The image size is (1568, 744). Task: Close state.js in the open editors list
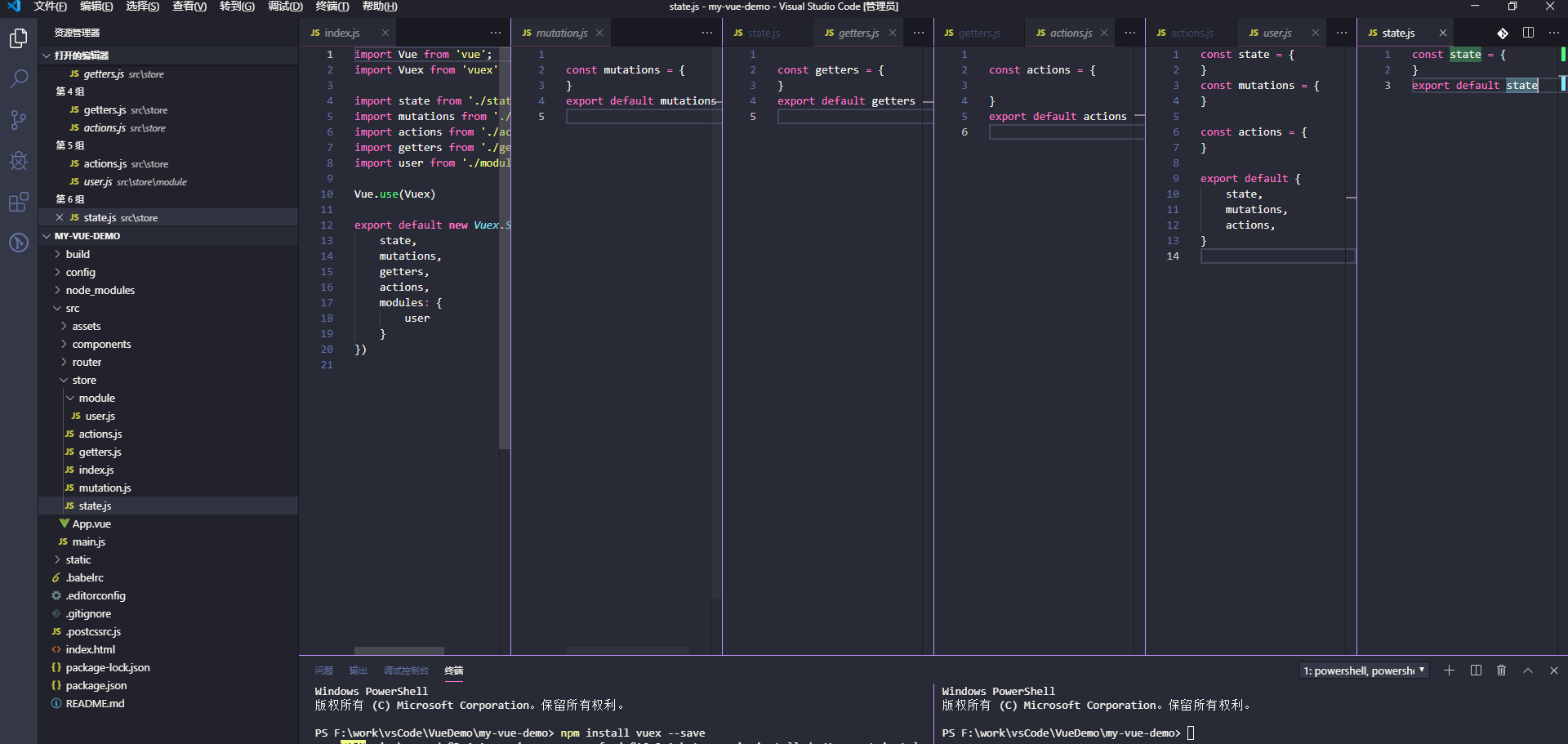(60, 217)
